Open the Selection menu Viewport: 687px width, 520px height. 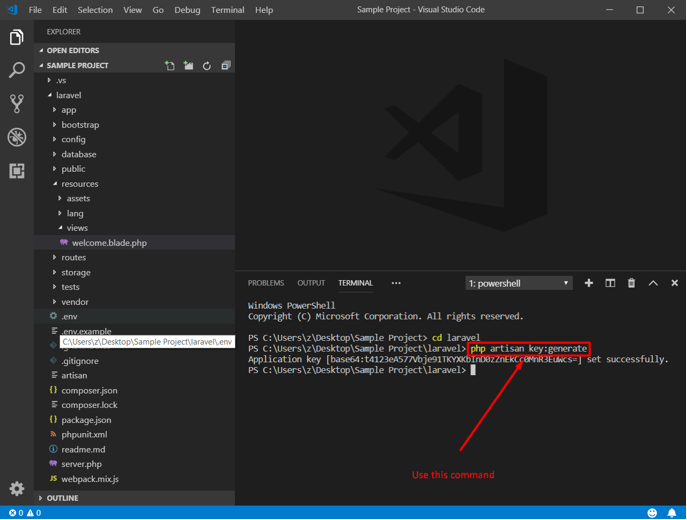pos(95,10)
